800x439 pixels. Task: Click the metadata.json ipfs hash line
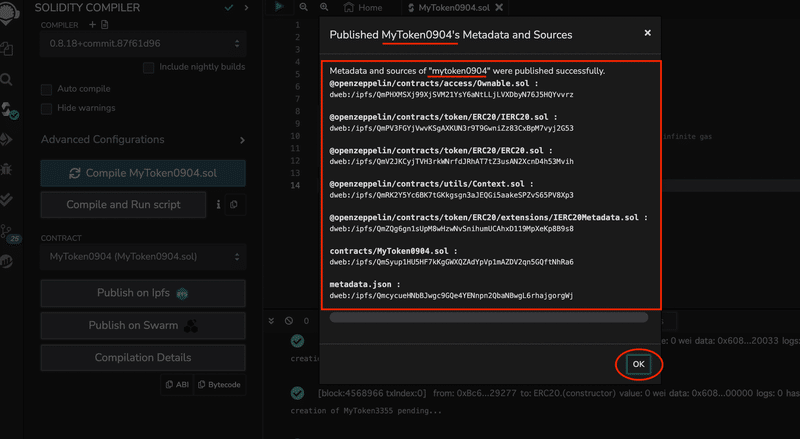point(451,296)
